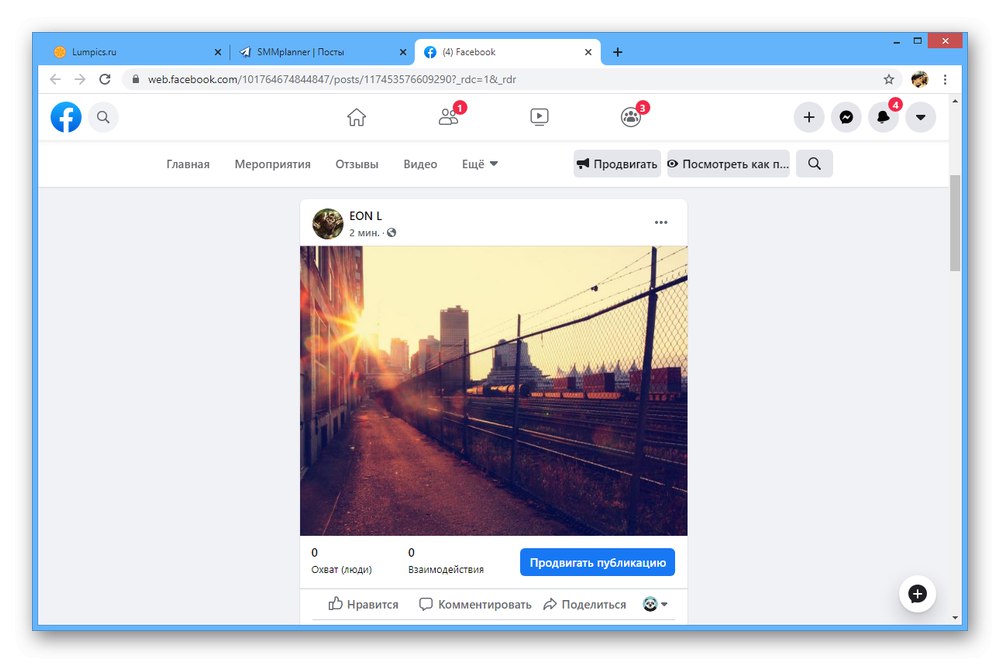Image resolution: width=1000 pixels, height=663 pixels.
Task: Open the Watch video icon
Action: (x=540, y=117)
